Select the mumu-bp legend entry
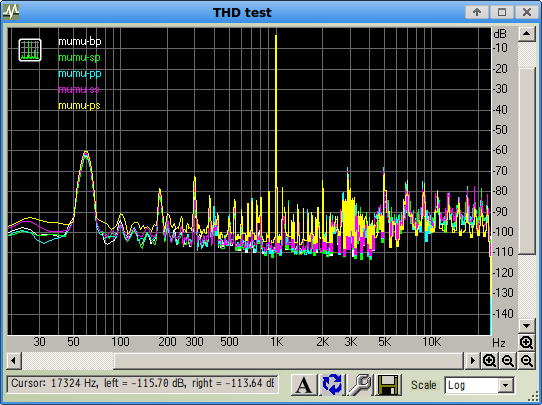The width and height of the screenshot is (542, 405). (x=80, y=41)
